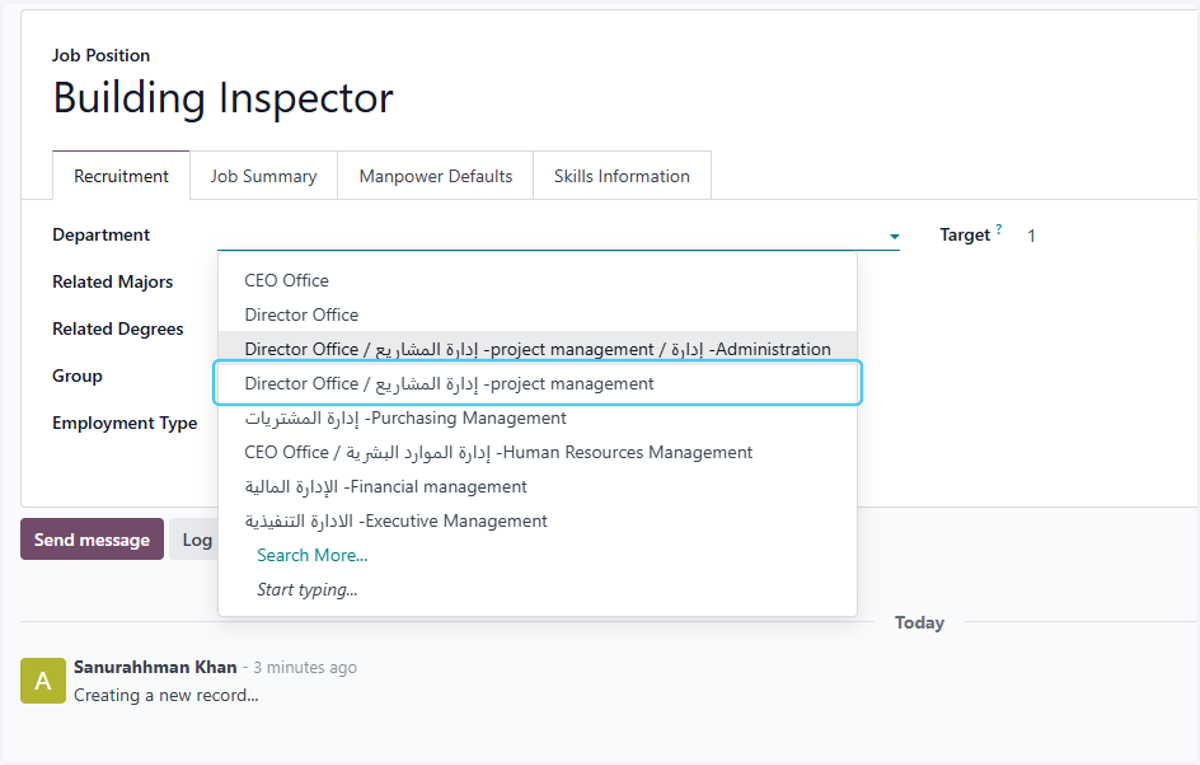Screen dimensions: 1200x765
Task: Click the Department dropdown arrow
Action: (893, 237)
